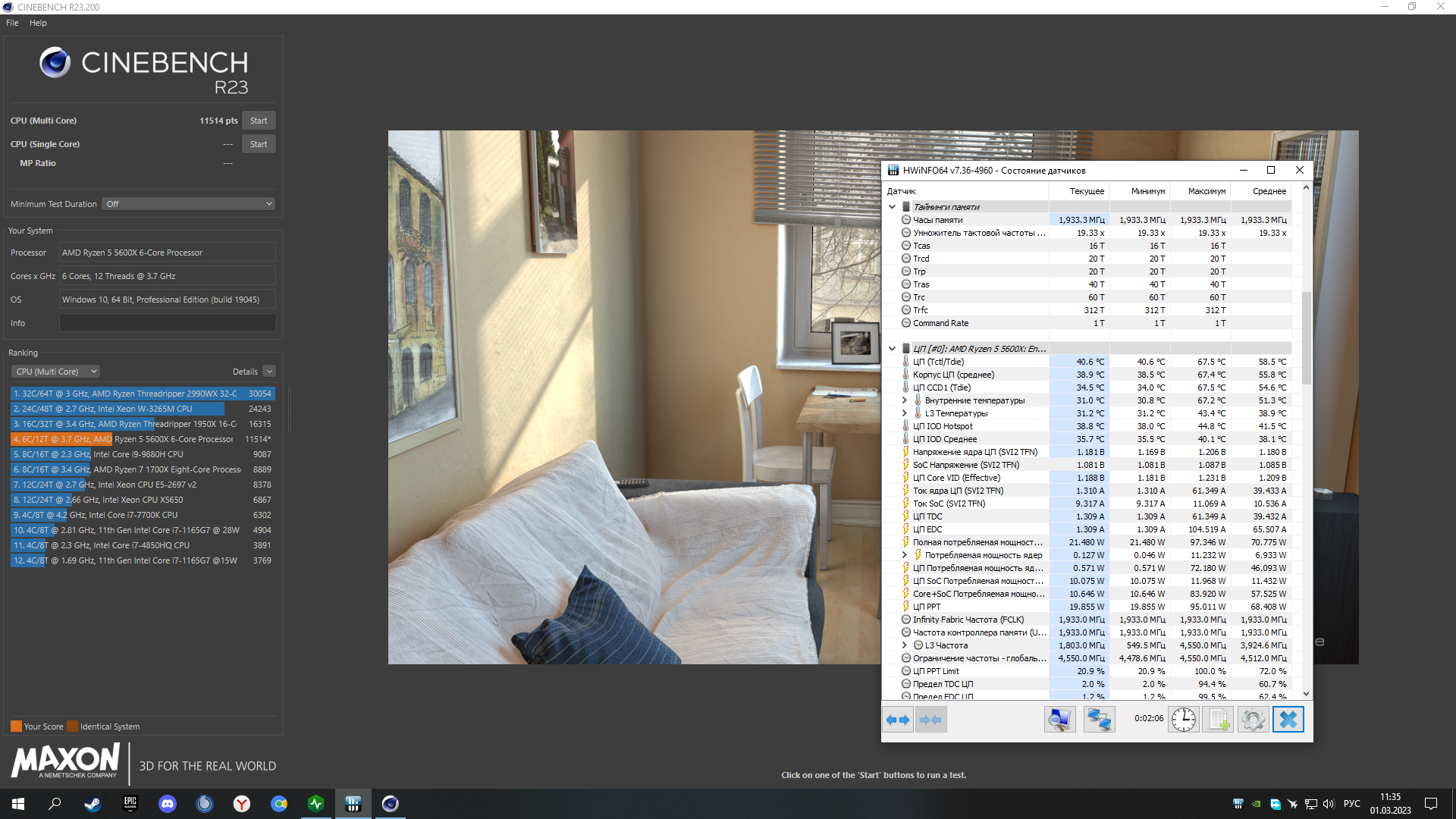The image size is (1456, 819).
Task: Open Discord from the taskbar
Action: pos(168,804)
